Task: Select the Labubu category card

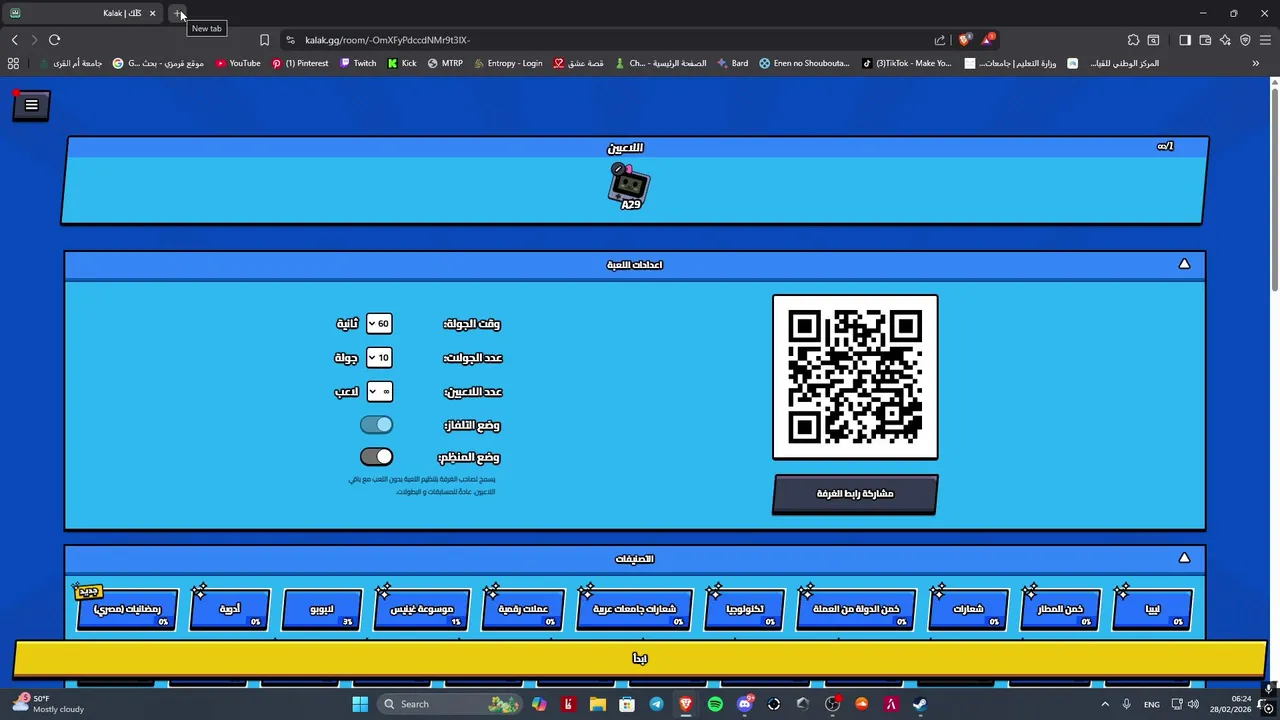Action: pyautogui.click(x=322, y=609)
